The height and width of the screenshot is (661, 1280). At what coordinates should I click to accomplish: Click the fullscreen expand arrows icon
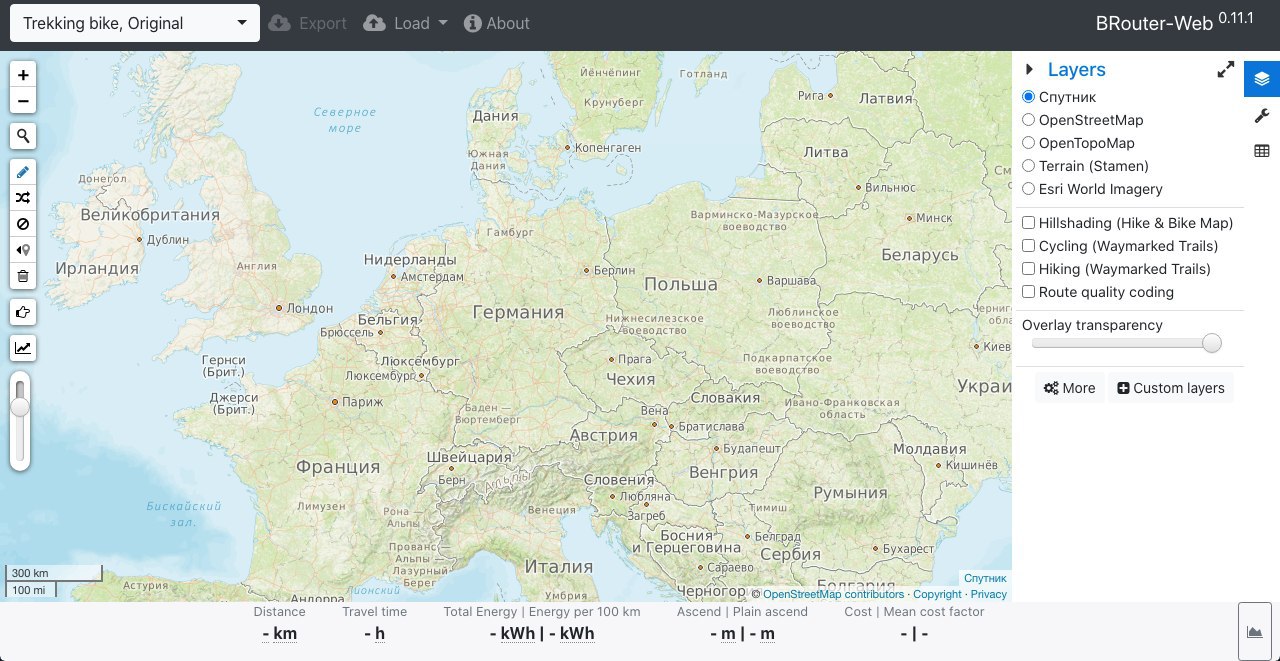(1225, 70)
